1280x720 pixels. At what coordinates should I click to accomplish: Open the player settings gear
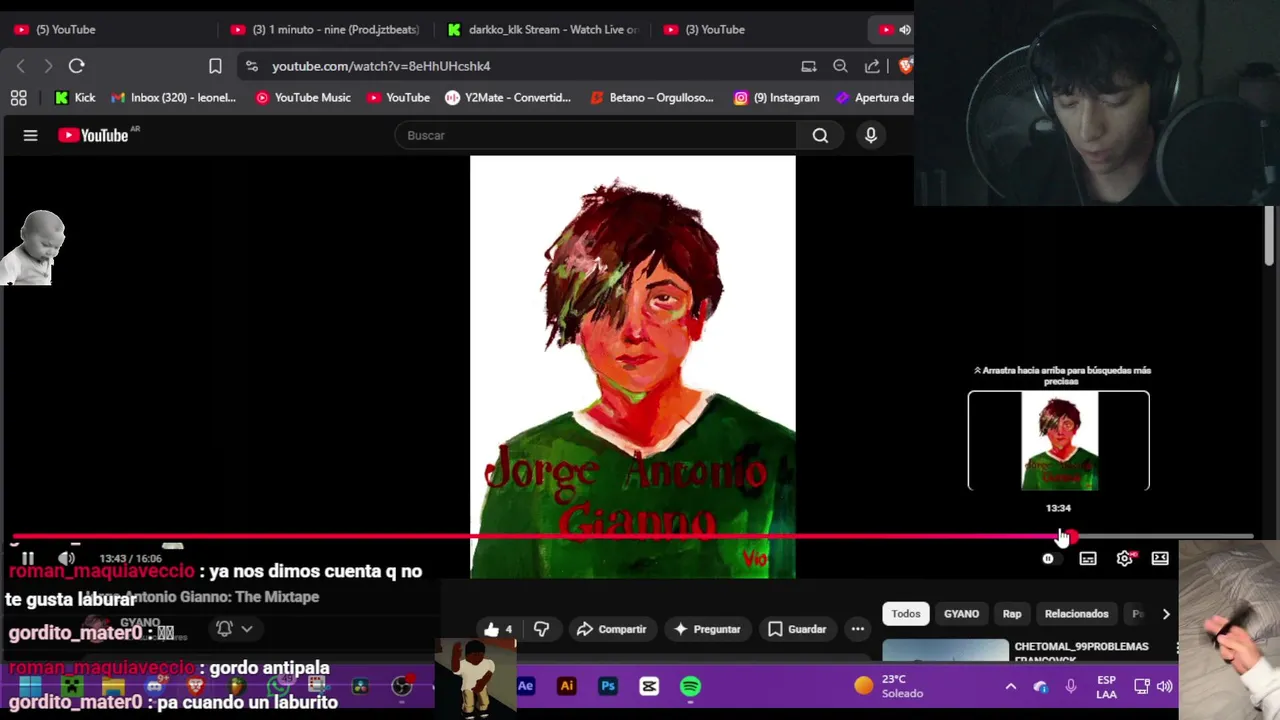click(1124, 559)
